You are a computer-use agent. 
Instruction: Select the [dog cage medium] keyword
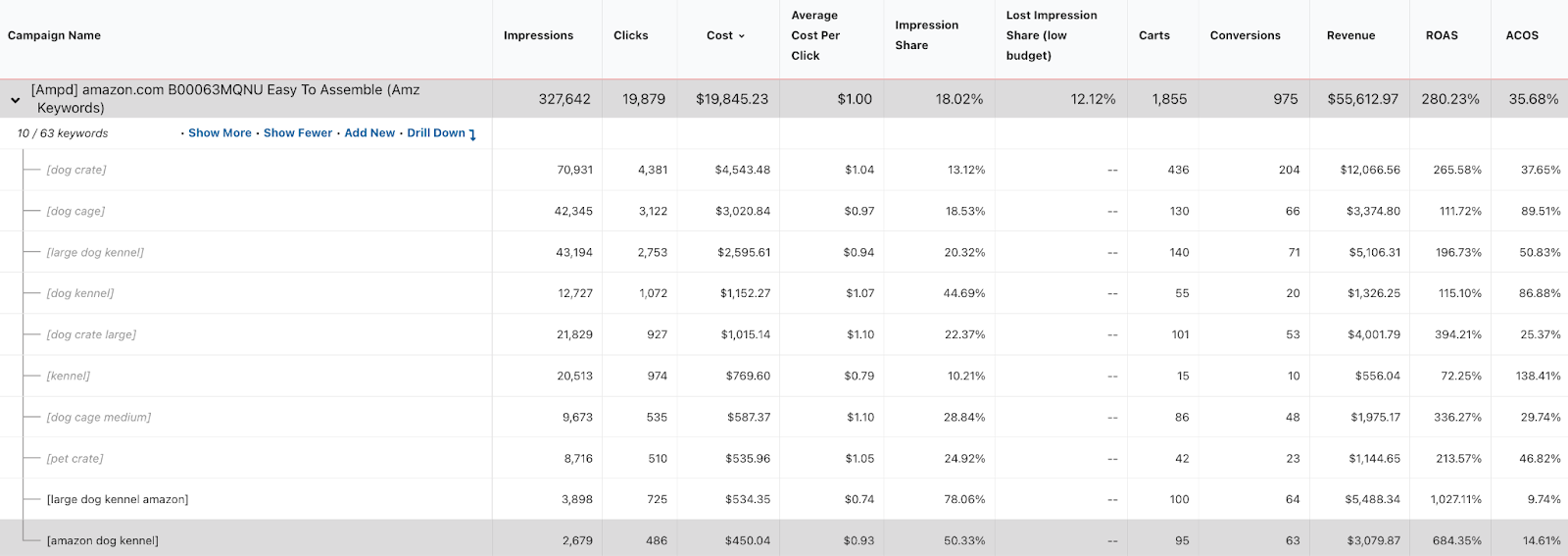pyautogui.click(x=99, y=417)
